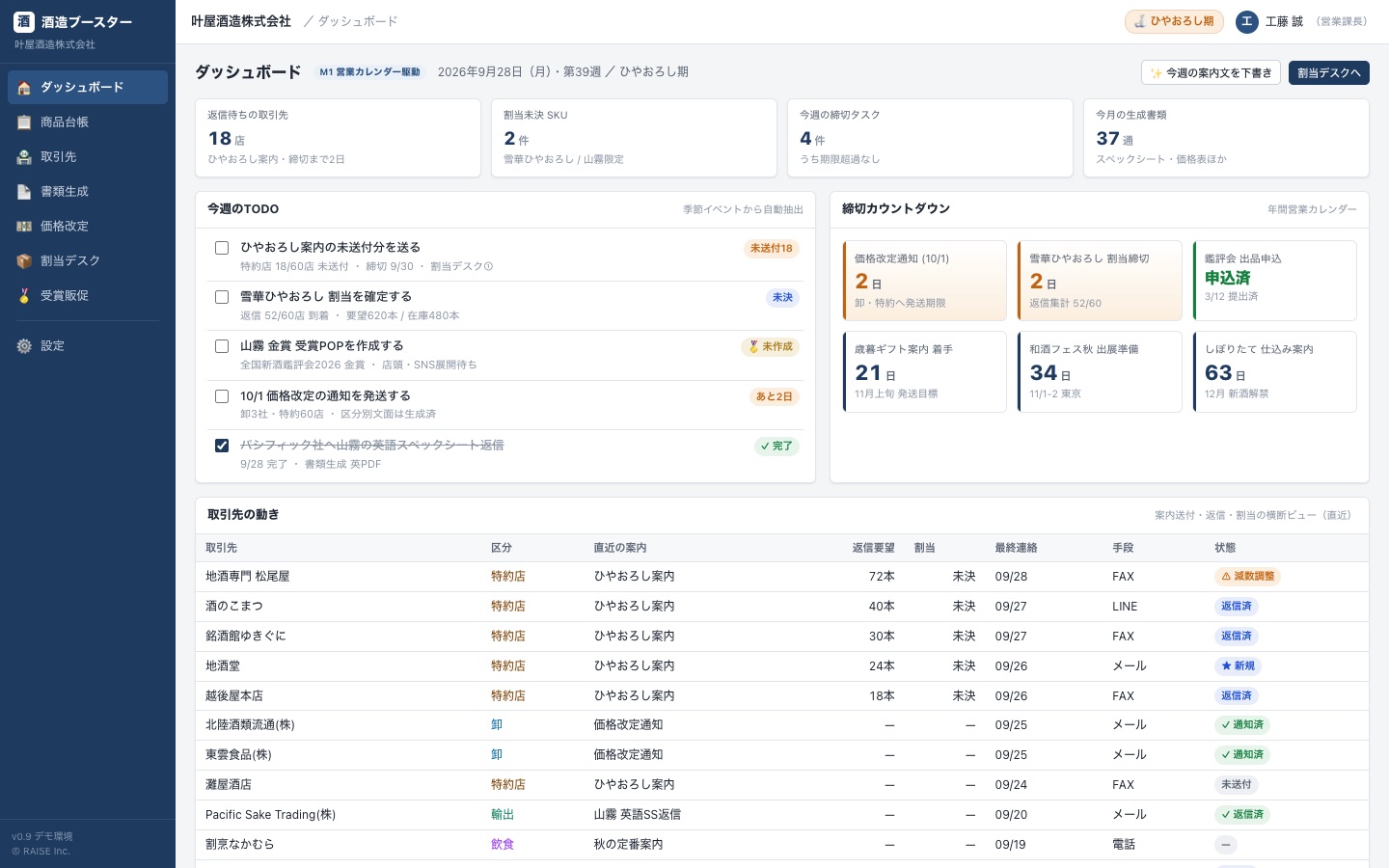Select 受賞販促 menu item
Viewport: 1389px width, 868px height.
point(88,296)
